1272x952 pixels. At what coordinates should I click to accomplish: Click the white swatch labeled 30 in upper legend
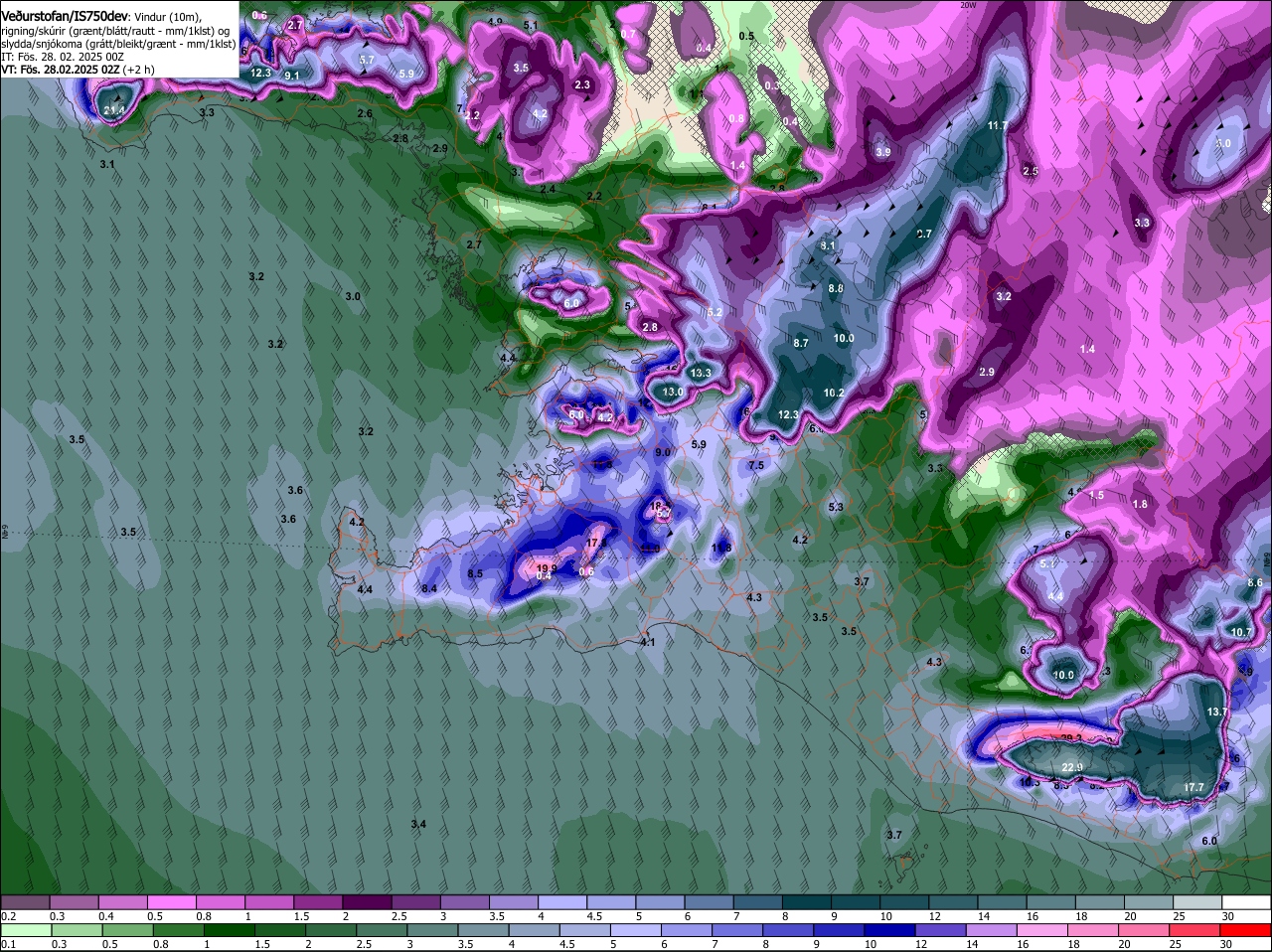tap(1246, 901)
